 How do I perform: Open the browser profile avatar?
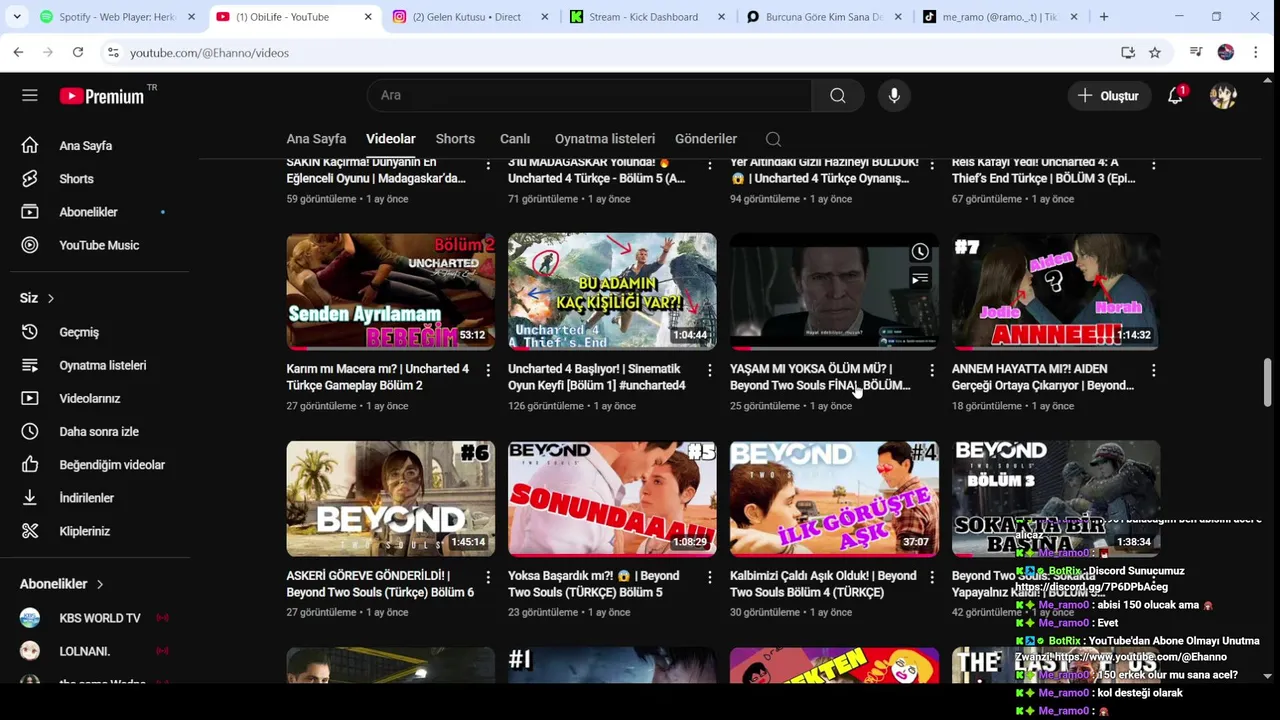point(1226,52)
